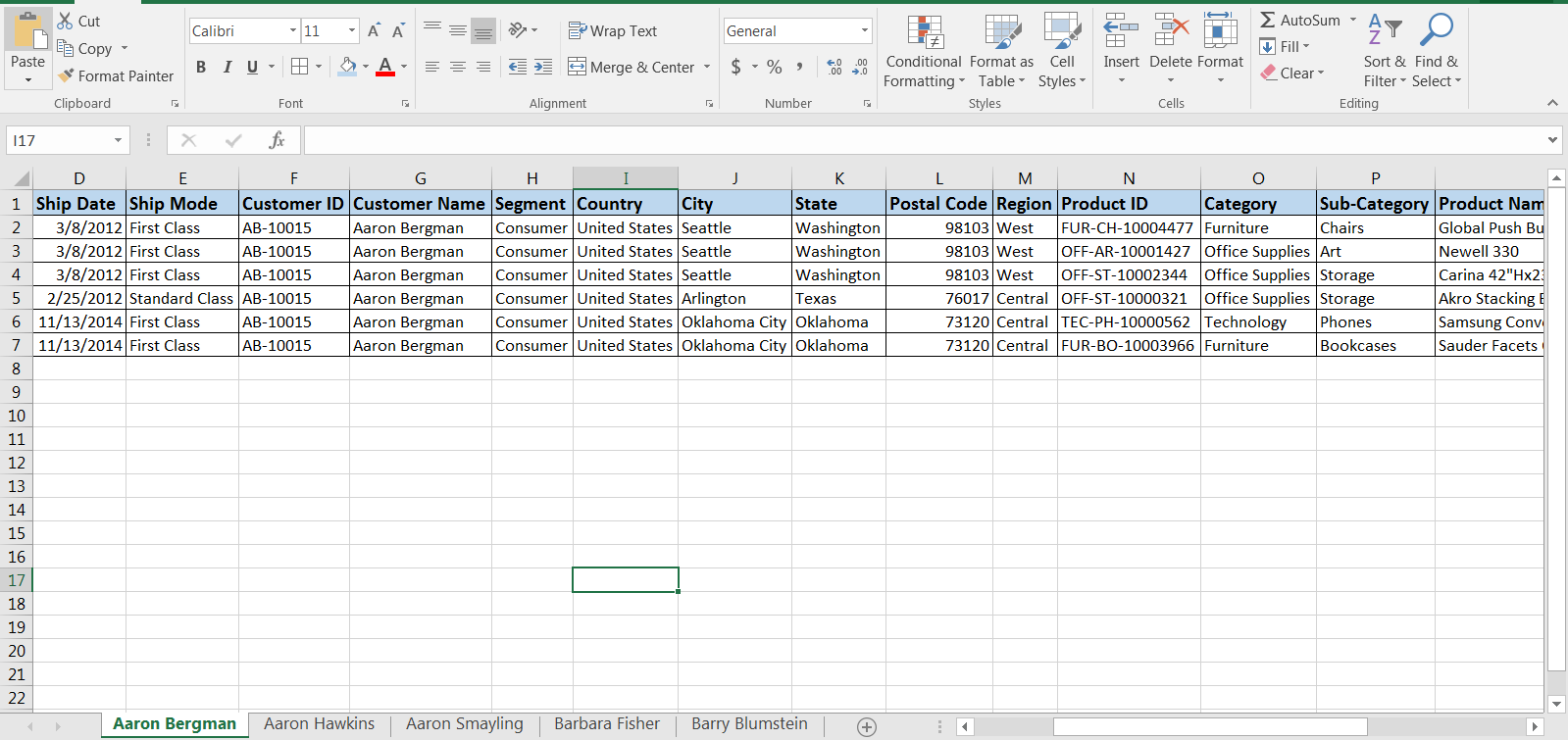Click the horizontal scrollbar thumb
Viewport: 1568px width, 740px height.
click(1210, 726)
